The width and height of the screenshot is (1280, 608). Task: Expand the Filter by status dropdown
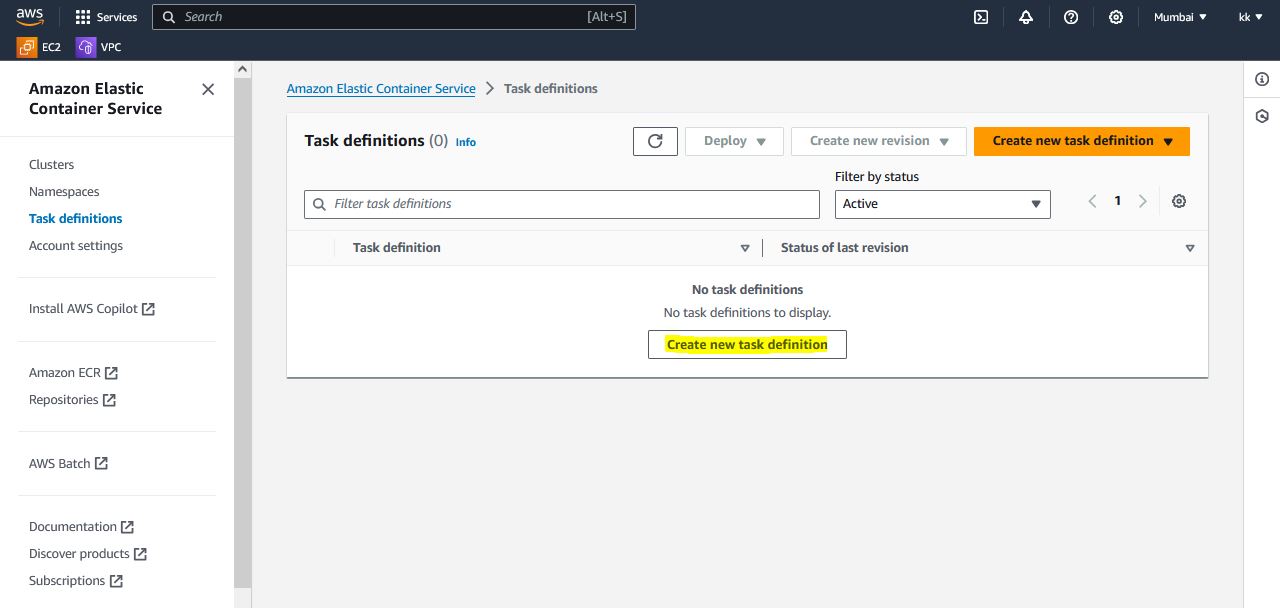pos(942,204)
